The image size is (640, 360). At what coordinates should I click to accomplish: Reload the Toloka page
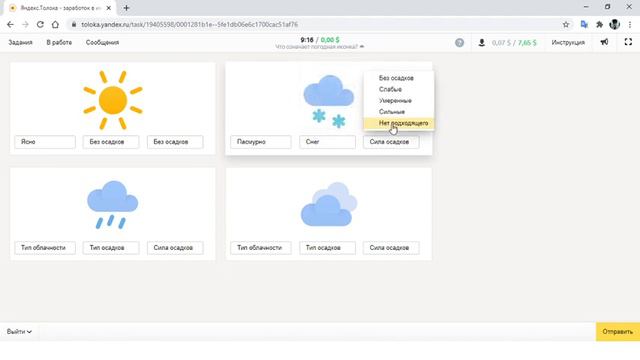click(40, 24)
